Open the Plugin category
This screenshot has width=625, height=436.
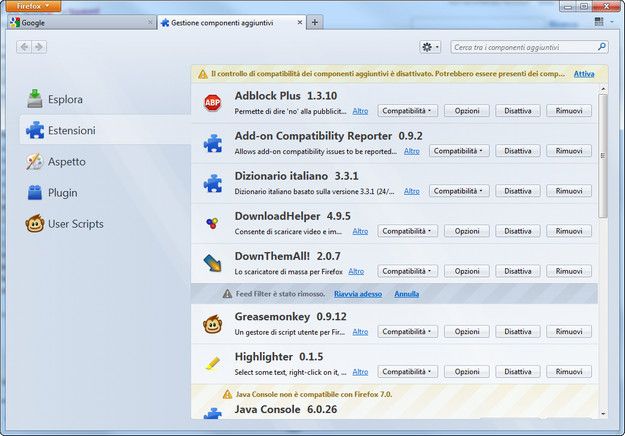point(105,192)
